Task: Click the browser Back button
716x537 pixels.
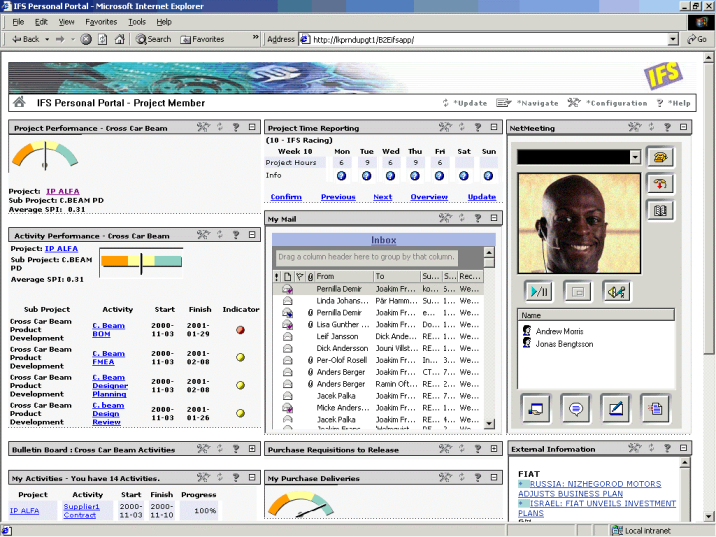Action: 26,39
